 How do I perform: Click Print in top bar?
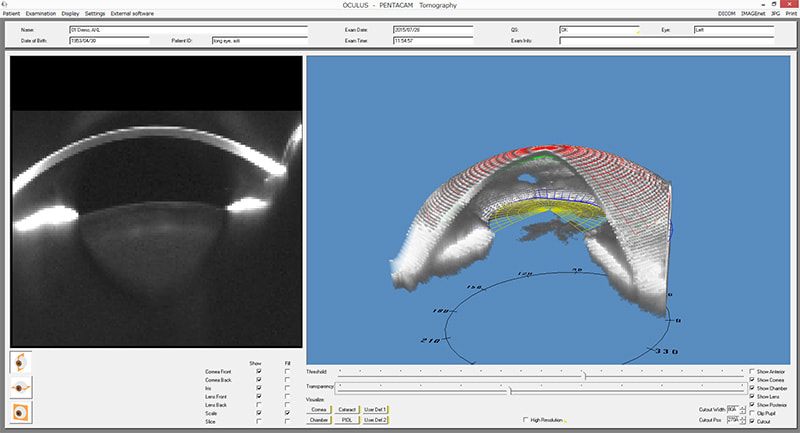[791, 14]
